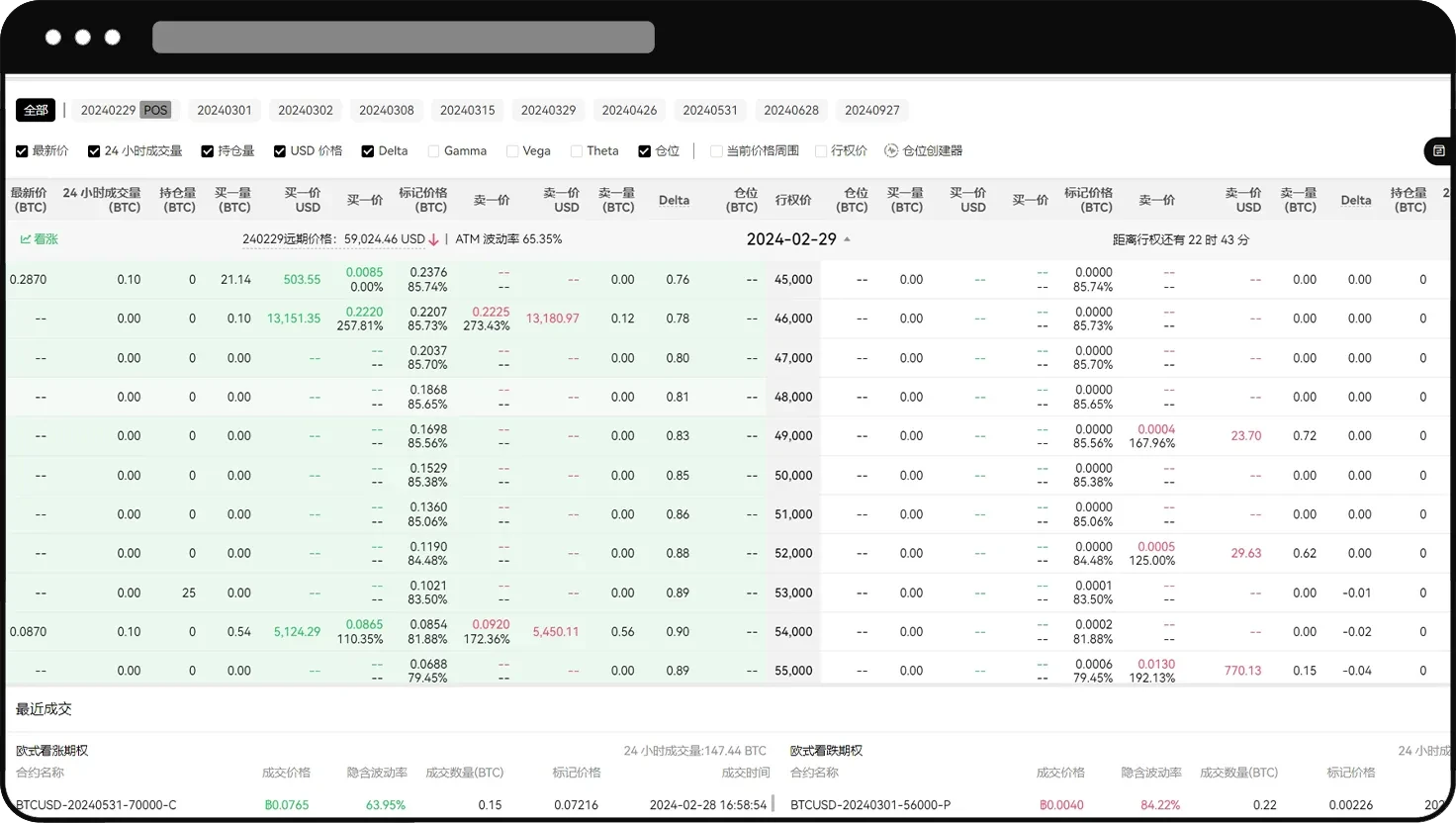Click put ask price 23.70
The image size is (1456, 823).
click(1246, 436)
